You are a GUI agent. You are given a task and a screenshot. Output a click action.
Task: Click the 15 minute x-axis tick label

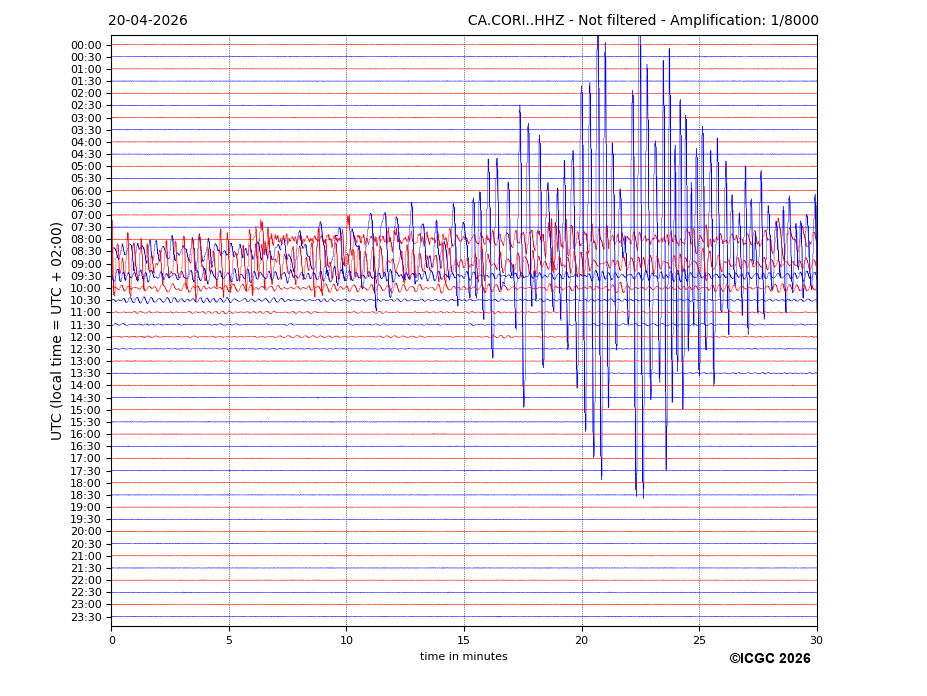pyautogui.click(x=464, y=640)
